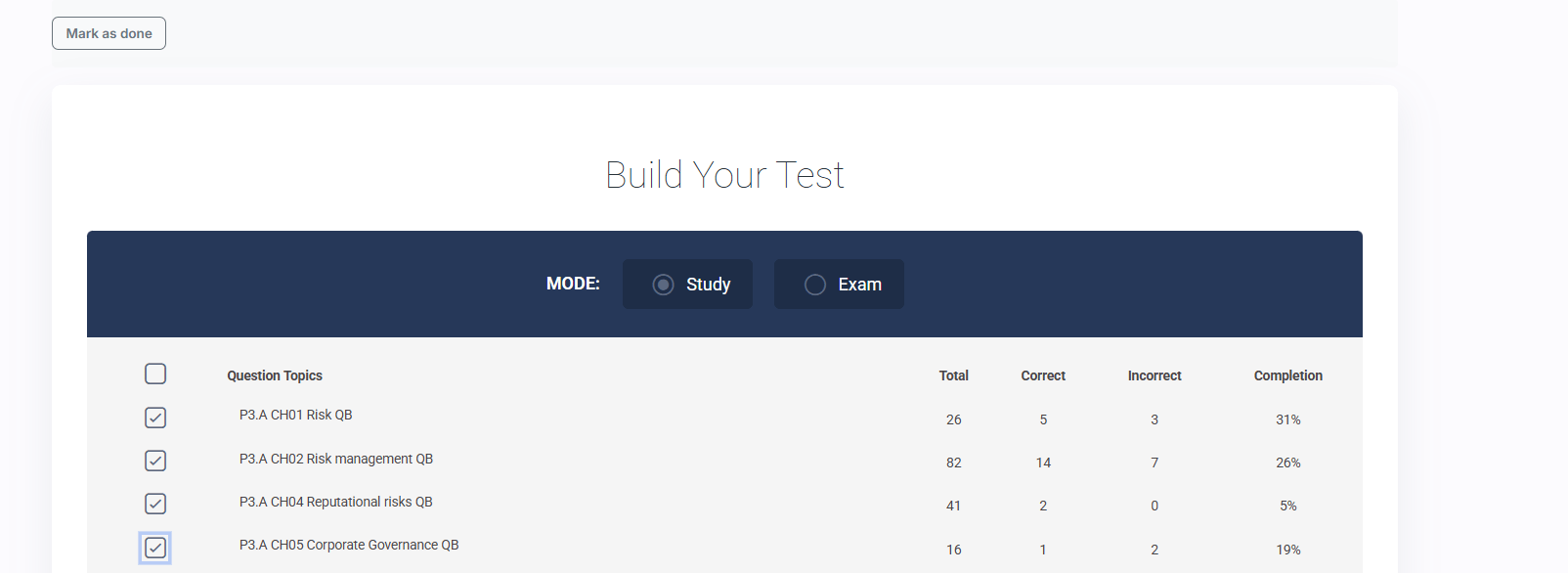Select the P3.A CH05 Corporate Governance QB label
The image size is (1568, 573).
pos(348,545)
